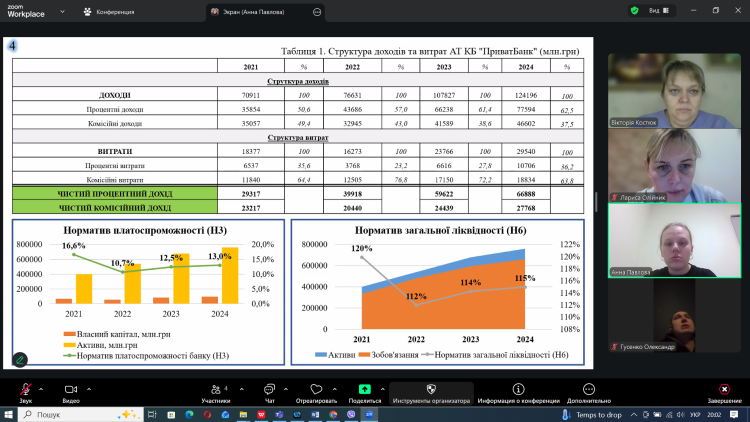Open Temps to drop weather widget

[x=591, y=415]
